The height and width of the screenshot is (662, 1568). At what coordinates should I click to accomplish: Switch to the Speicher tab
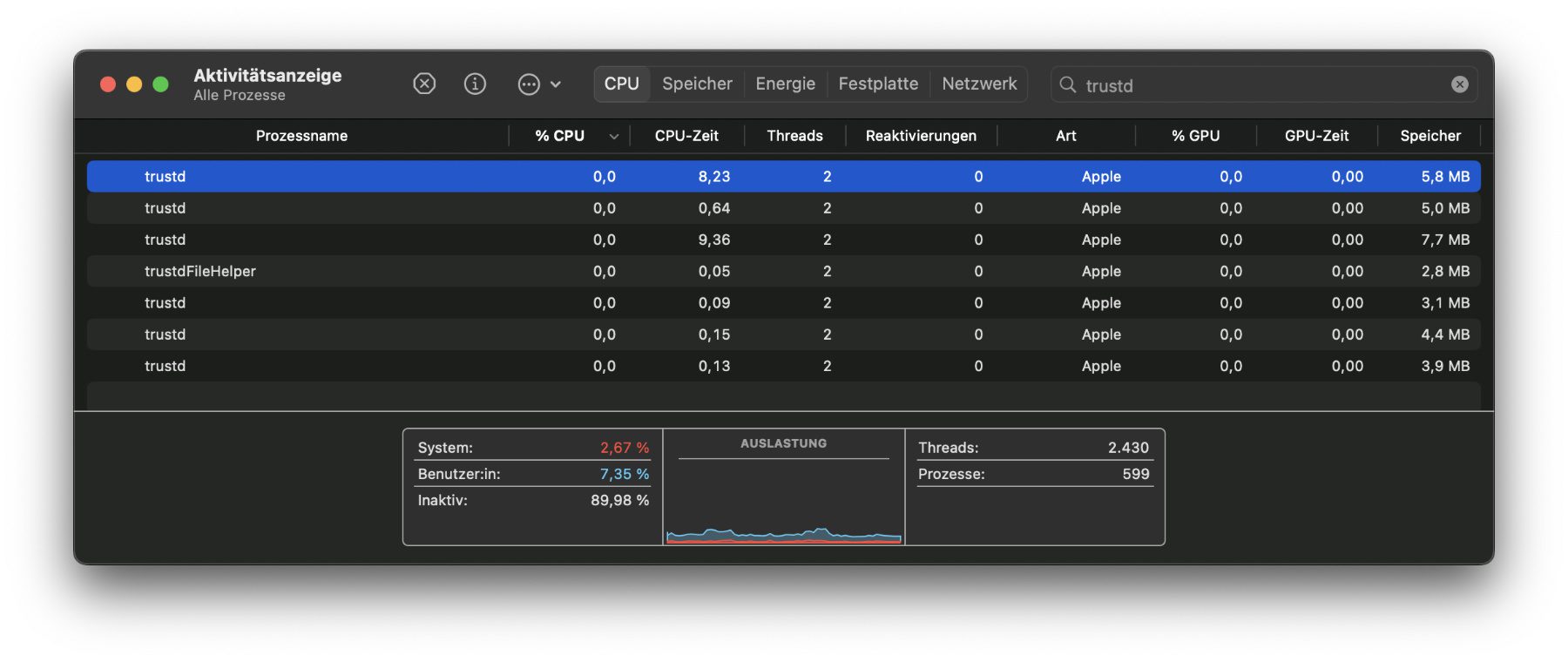pos(697,84)
